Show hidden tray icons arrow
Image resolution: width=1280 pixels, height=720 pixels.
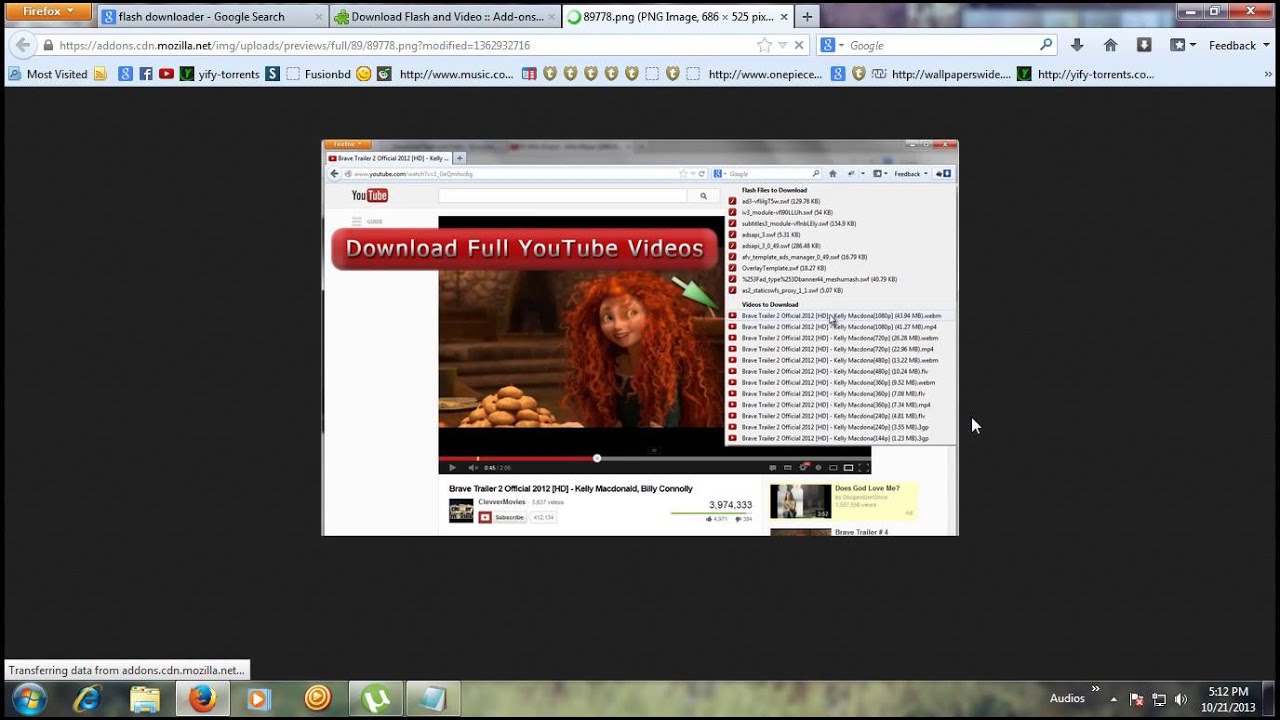click(1114, 699)
